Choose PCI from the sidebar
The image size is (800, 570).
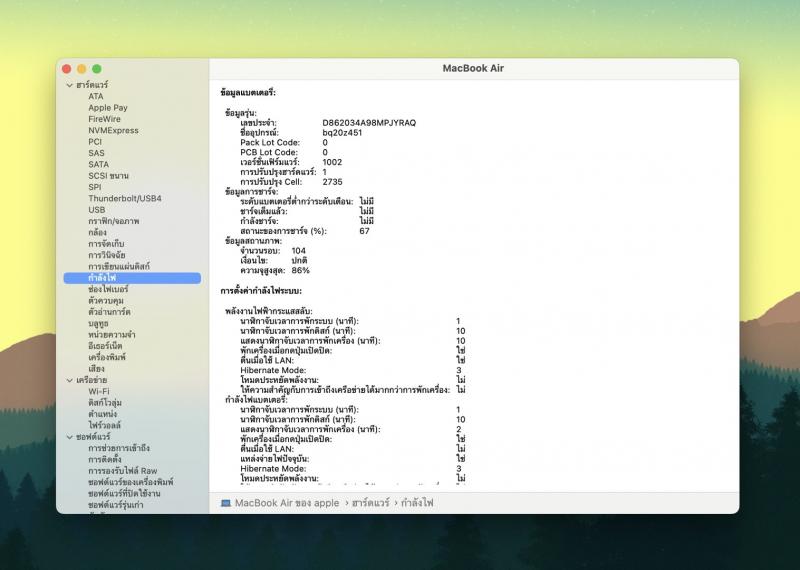pyautogui.click(x=95, y=141)
